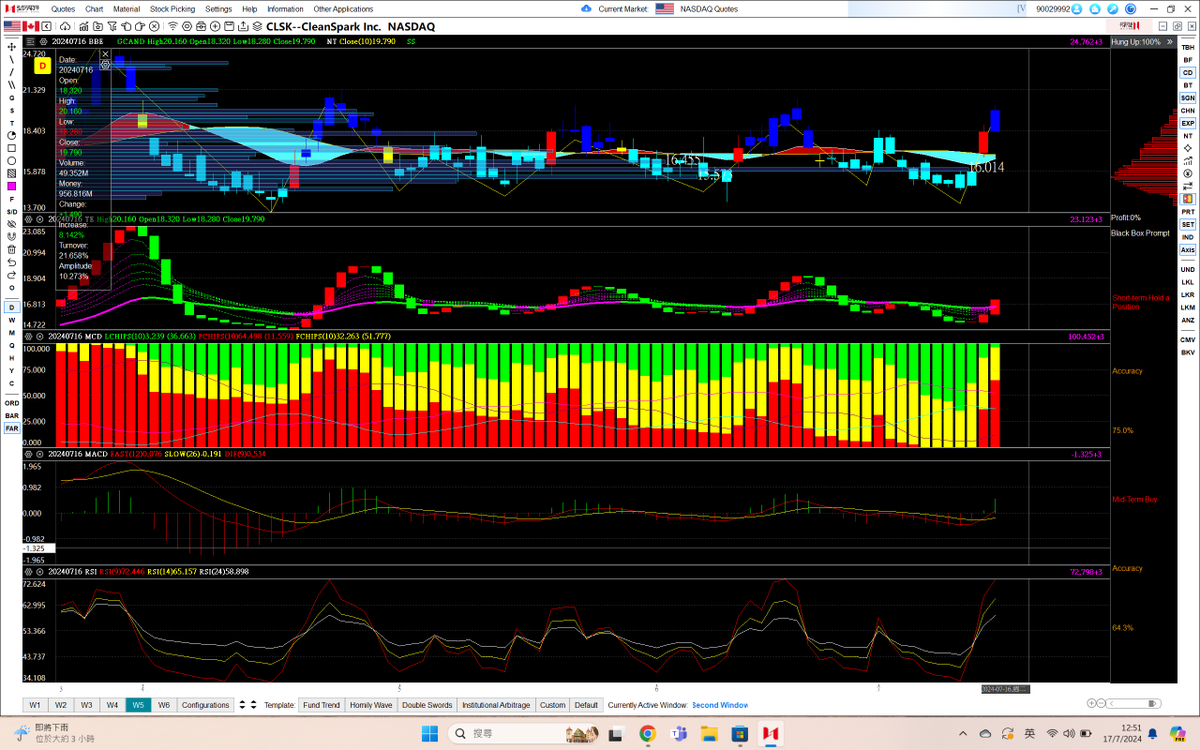Select the crosshair move tool
Viewport: 1200px width, 750px height.
[12, 46]
